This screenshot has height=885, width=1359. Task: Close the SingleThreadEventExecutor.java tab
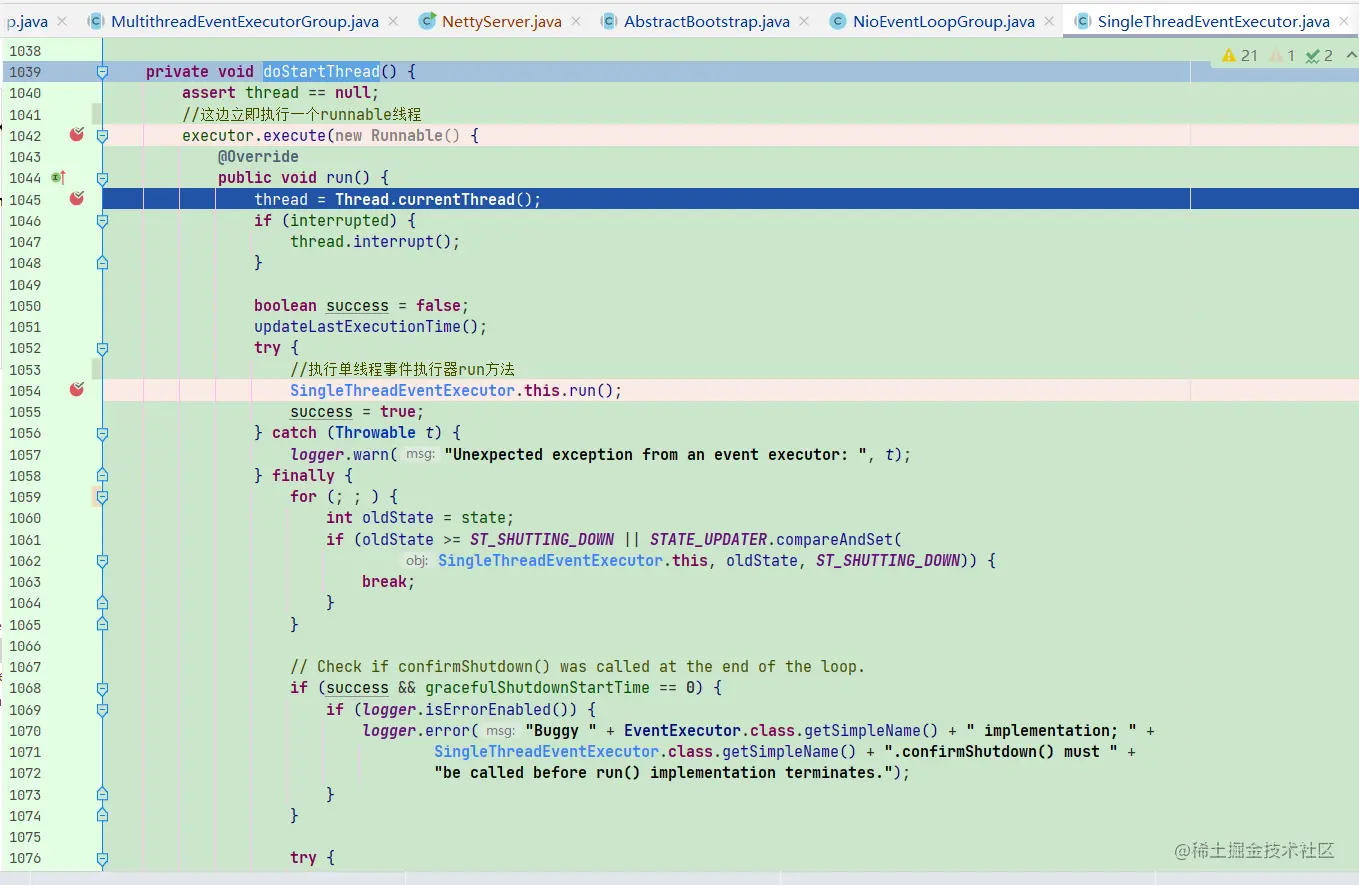coord(1345,21)
